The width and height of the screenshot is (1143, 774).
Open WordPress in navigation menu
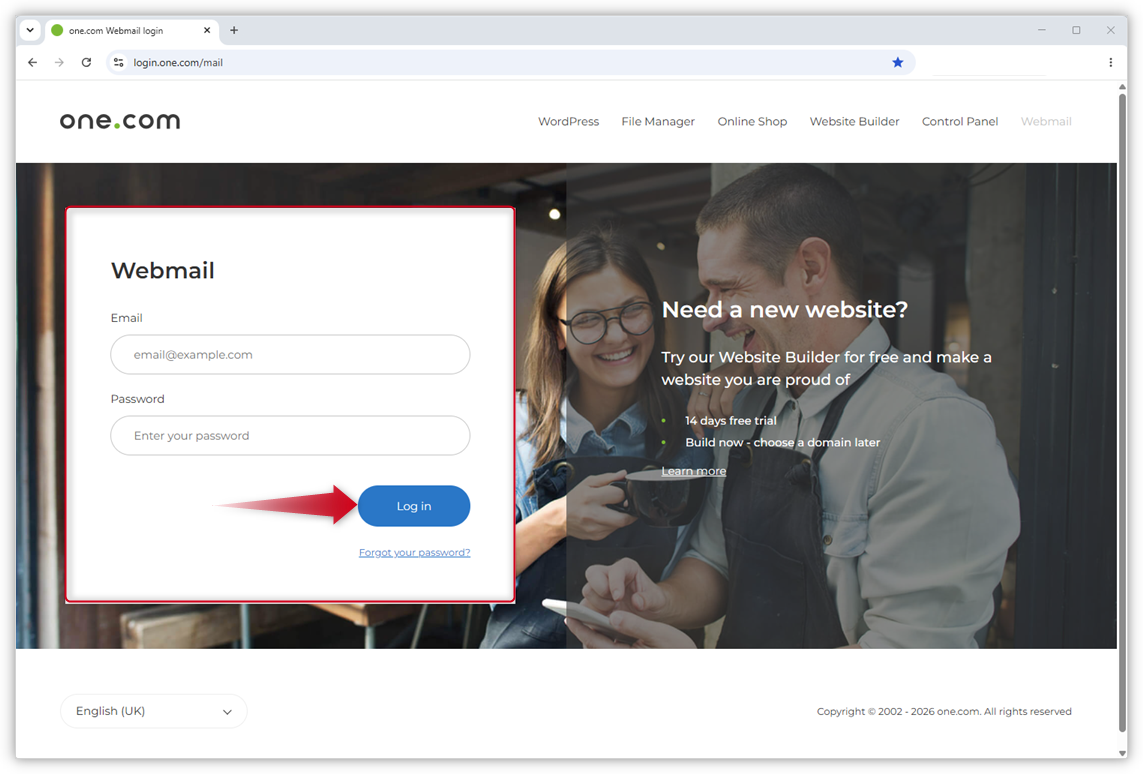pyautogui.click(x=568, y=122)
